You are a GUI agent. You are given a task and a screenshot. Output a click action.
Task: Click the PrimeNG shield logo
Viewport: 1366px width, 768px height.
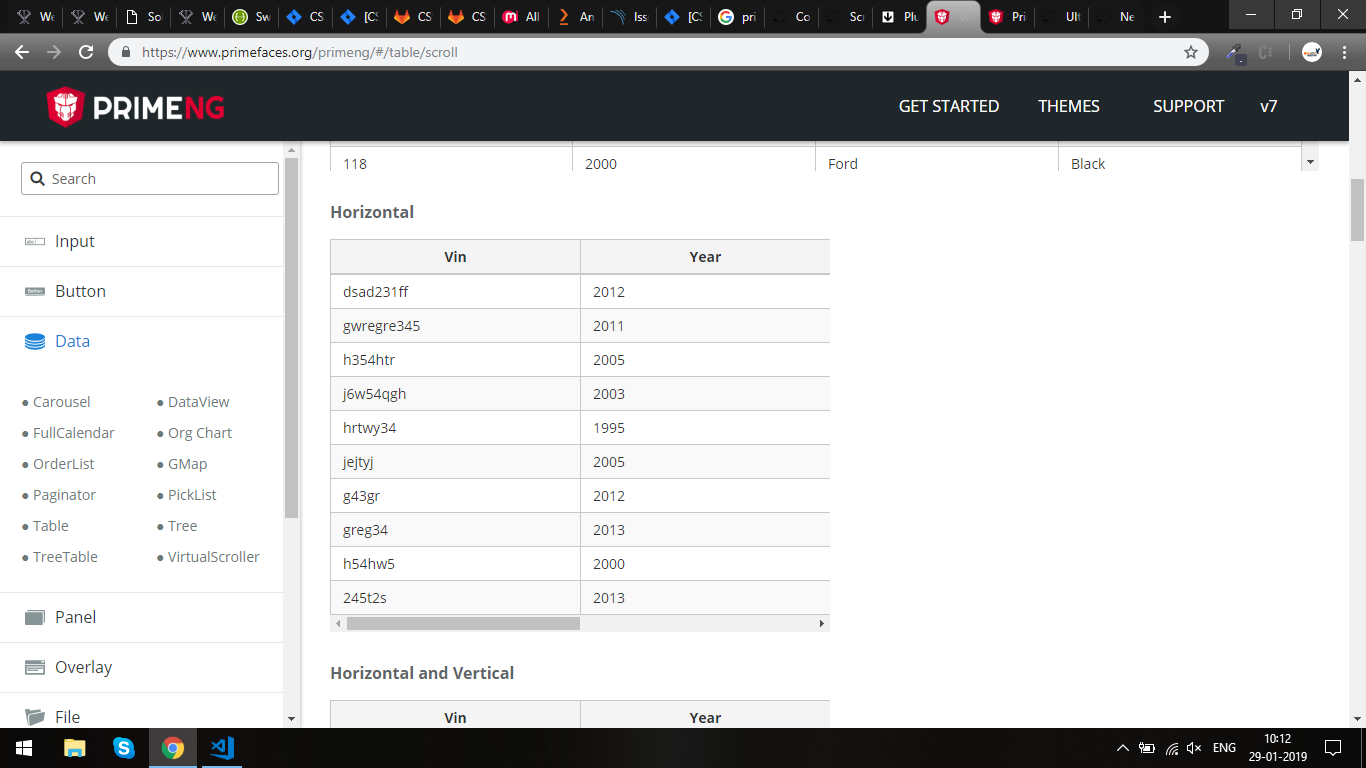[x=63, y=106]
